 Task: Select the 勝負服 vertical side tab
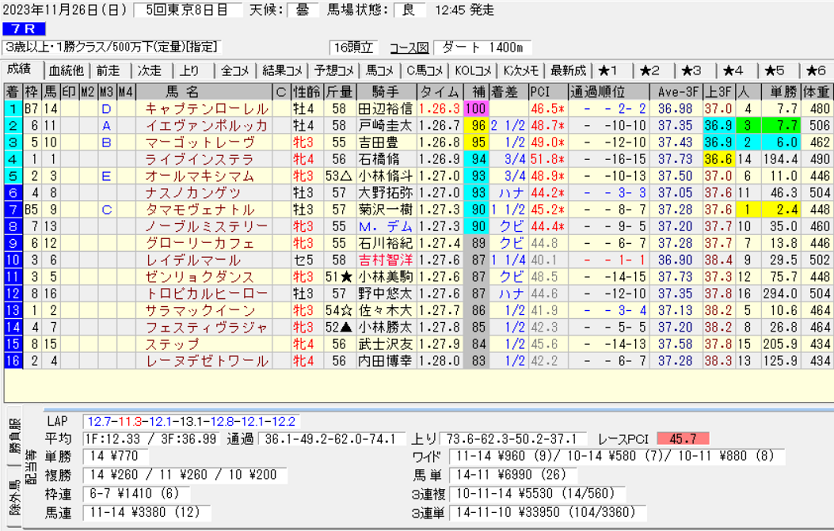pyautogui.click(x=13, y=437)
